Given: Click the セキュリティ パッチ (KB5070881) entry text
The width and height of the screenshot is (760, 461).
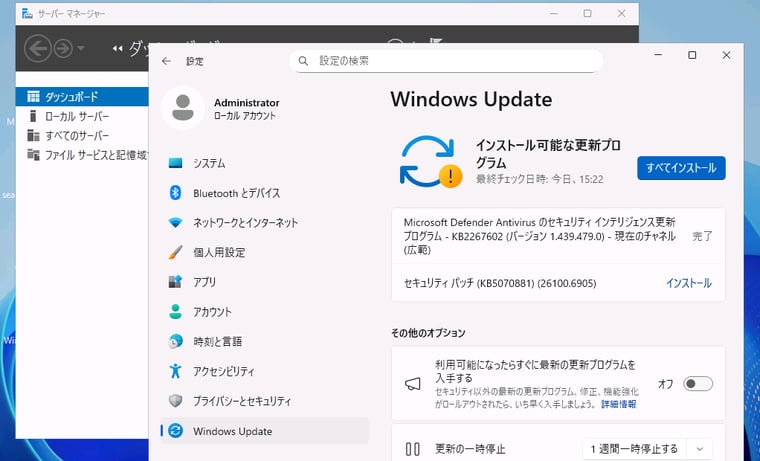Looking at the screenshot, I should [500, 283].
